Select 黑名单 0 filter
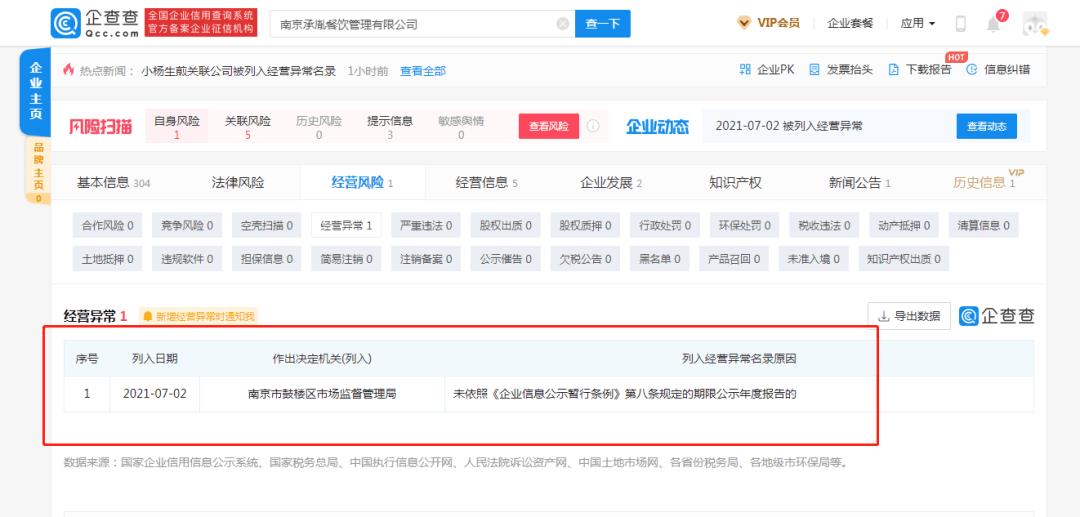 660,259
